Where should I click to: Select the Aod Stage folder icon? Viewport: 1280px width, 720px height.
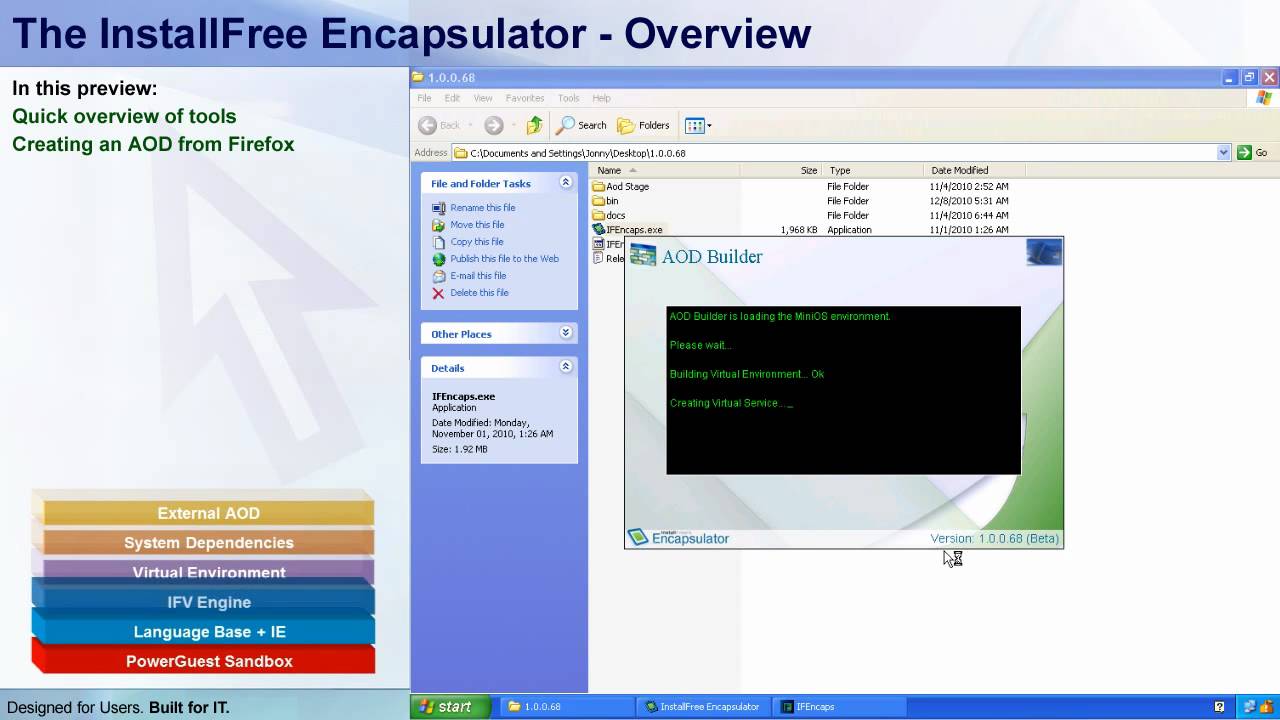coord(599,187)
